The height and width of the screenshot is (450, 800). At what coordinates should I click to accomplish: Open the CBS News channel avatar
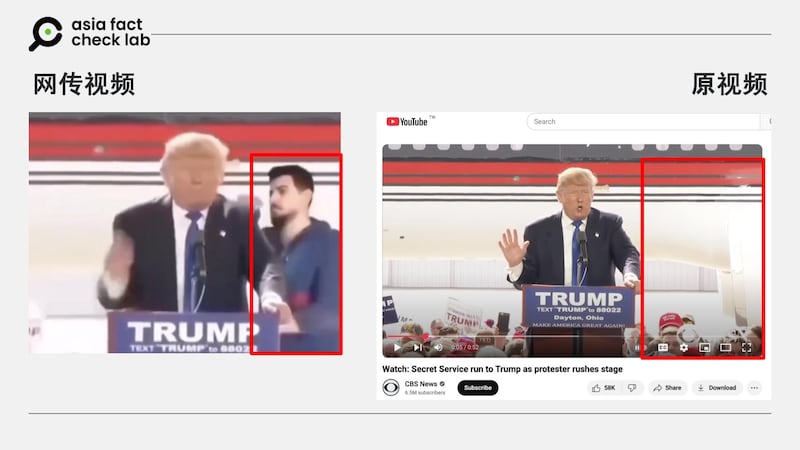391,388
